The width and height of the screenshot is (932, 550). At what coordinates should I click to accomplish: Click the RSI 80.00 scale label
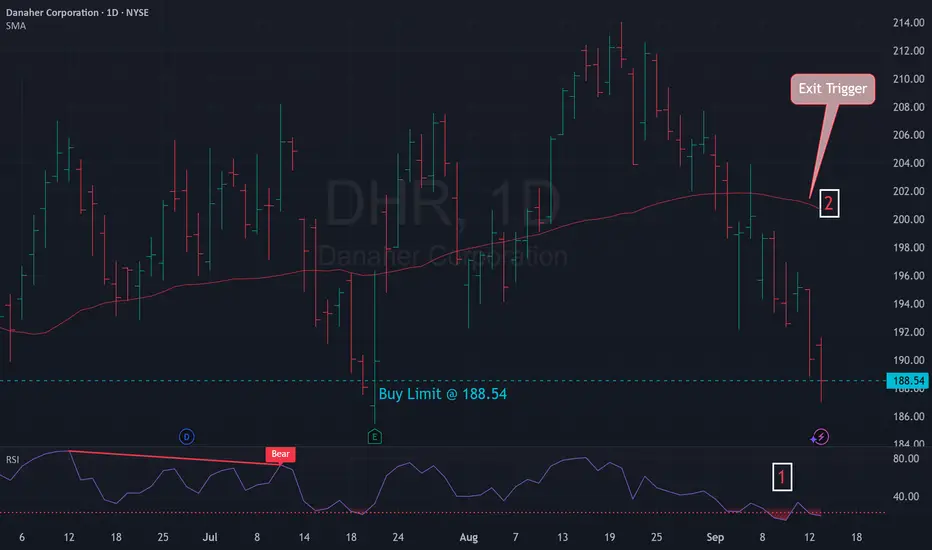coord(906,458)
